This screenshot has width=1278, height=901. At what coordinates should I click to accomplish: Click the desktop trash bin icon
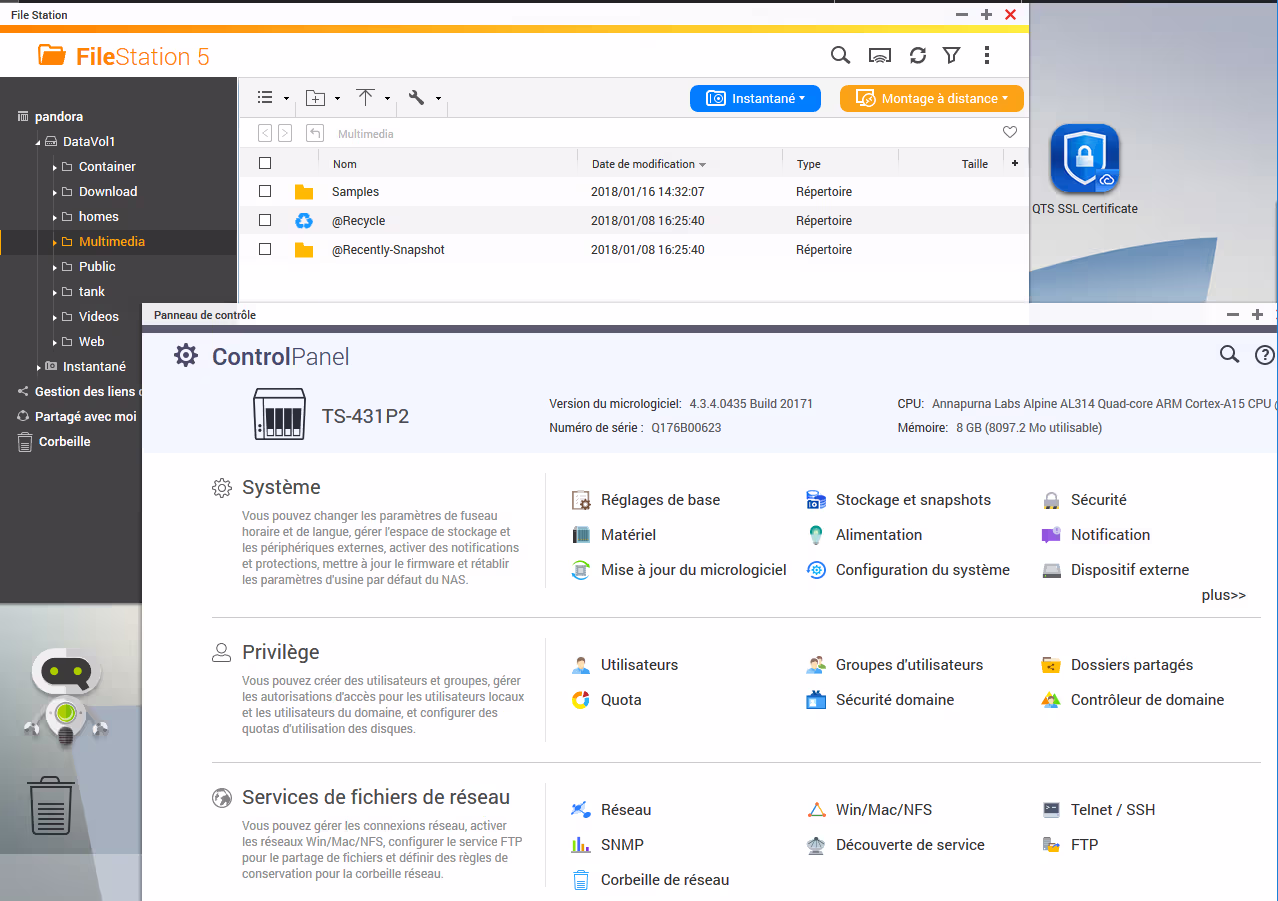[x=51, y=806]
